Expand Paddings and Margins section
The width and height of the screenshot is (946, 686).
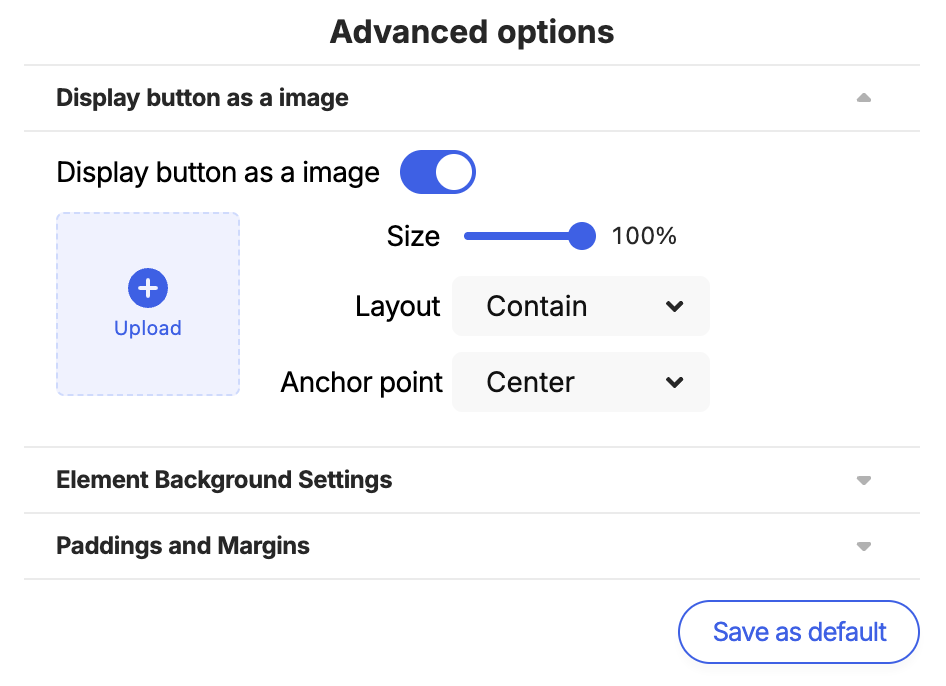[472, 546]
